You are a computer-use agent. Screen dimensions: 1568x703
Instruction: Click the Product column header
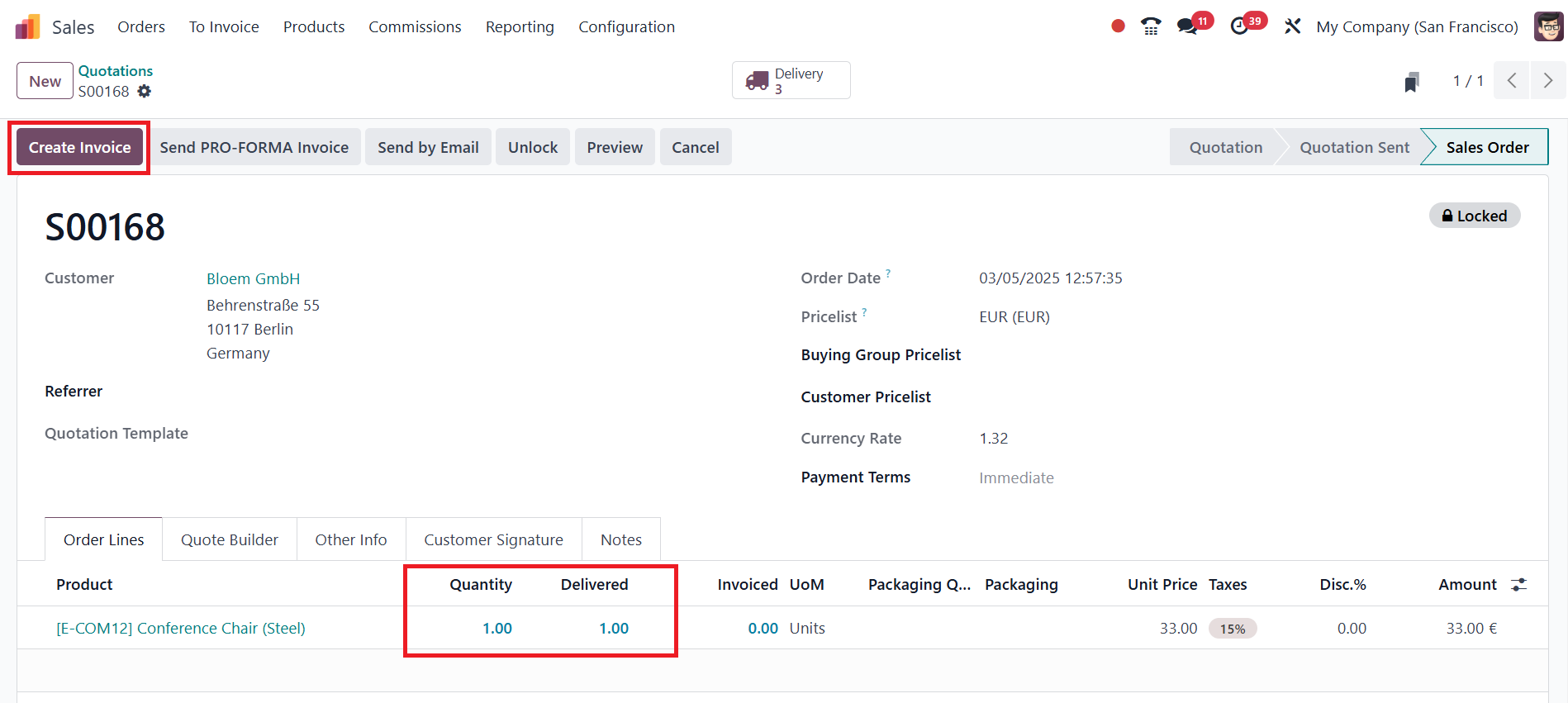pos(84,585)
